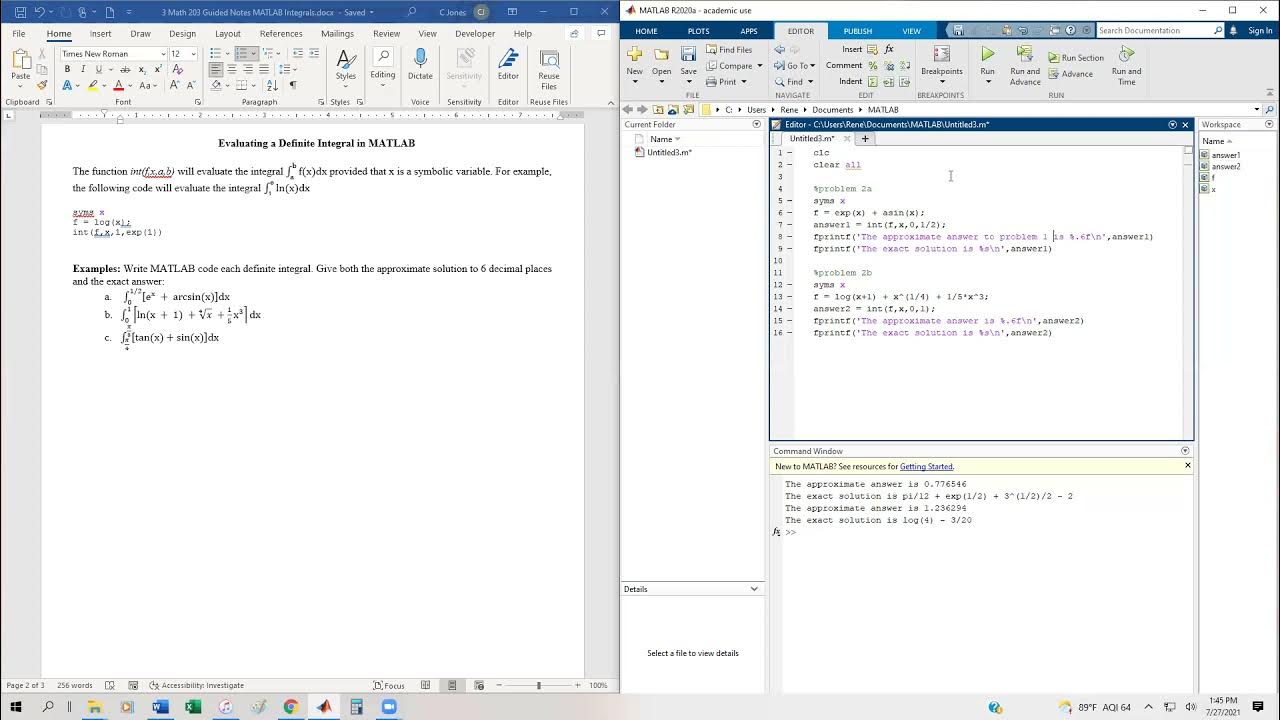Open the Getting Started link
1280x720 pixels.
pyautogui.click(x=926, y=467)
